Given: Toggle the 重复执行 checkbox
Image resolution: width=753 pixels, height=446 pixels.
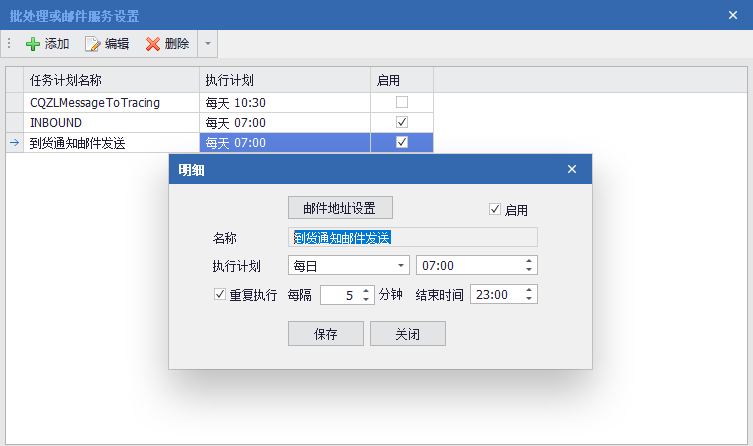Looking at the screenshot, I should point(220,295).
